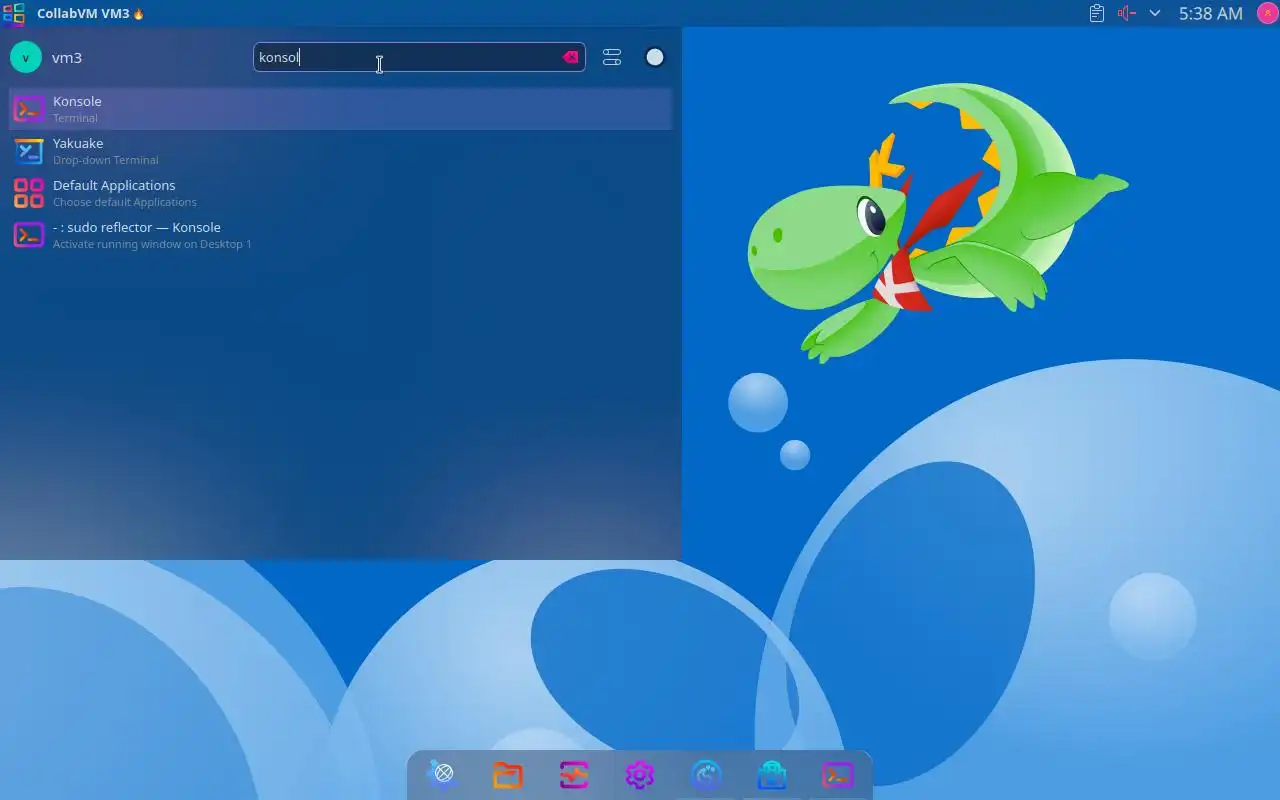Click the Yakuake result icon
This screenshot has height=800, width=1280.
click(x=29, y=150)
